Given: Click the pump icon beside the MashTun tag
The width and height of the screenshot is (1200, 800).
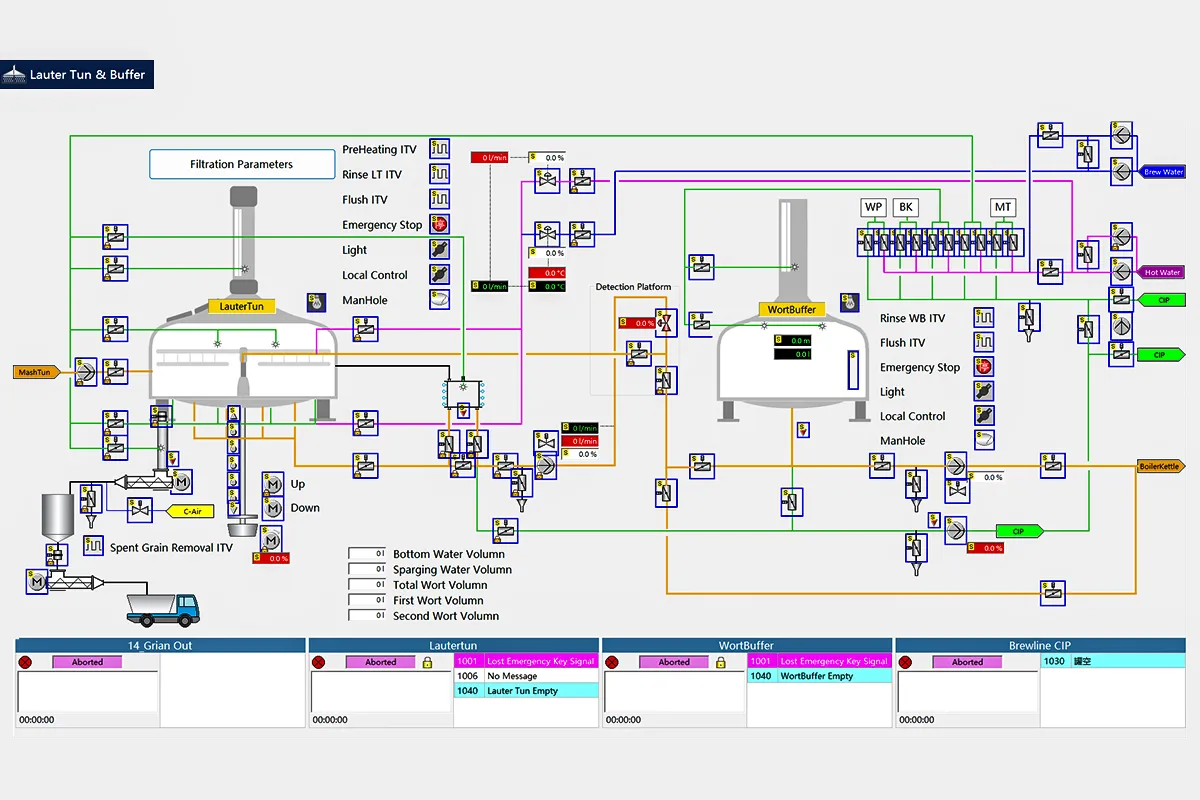Looking at the screenshot, I should tap(86, 372).
